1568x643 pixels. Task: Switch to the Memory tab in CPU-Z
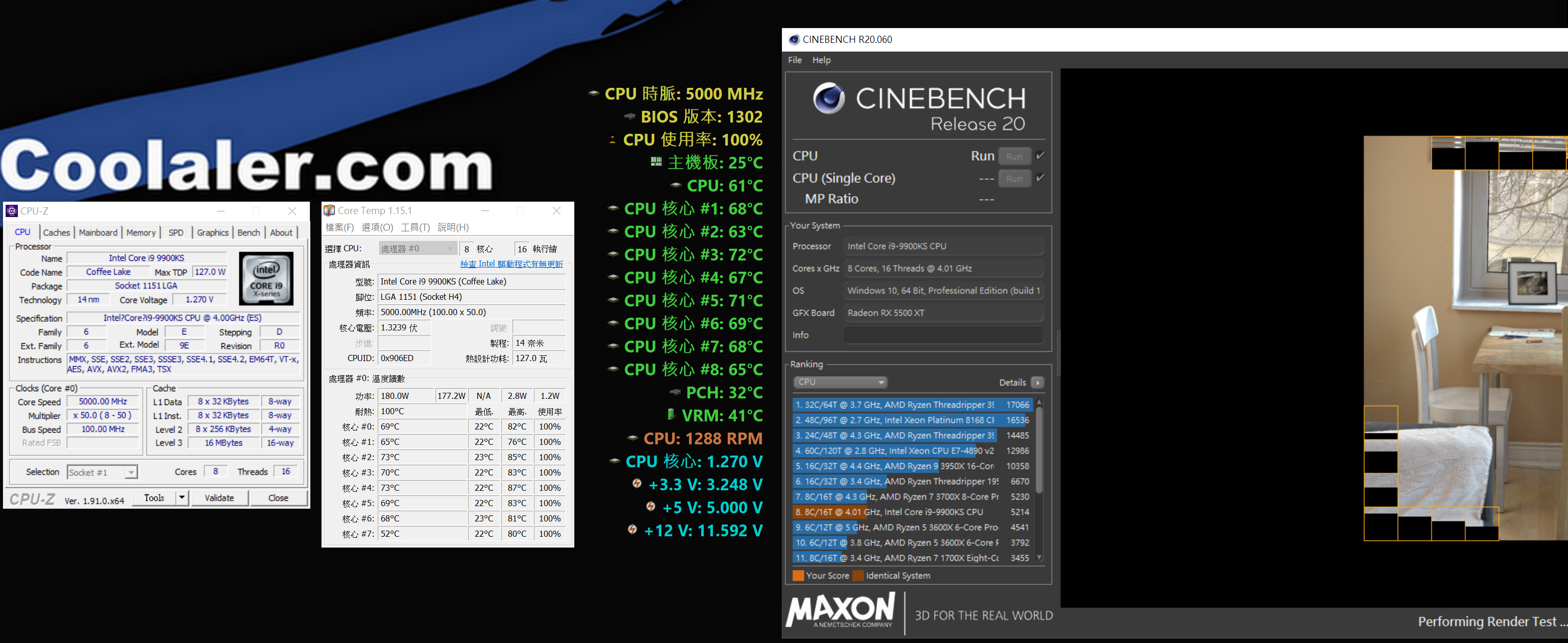[141, 232]
